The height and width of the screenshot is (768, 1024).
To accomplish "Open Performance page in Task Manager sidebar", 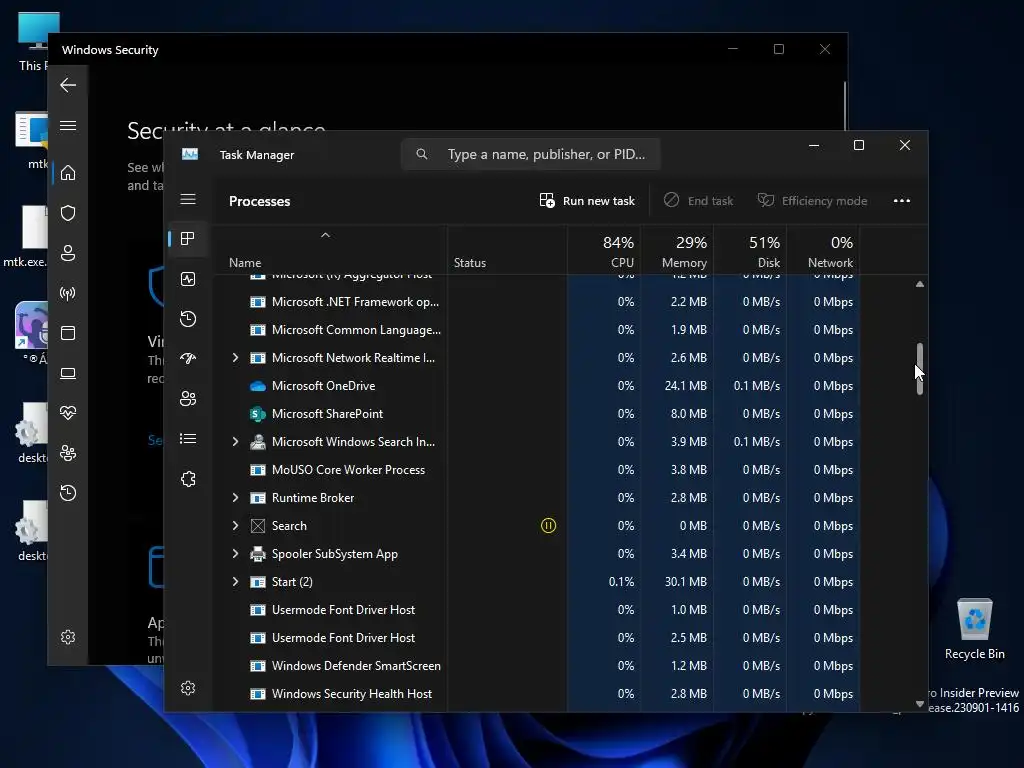I will 188,280.
